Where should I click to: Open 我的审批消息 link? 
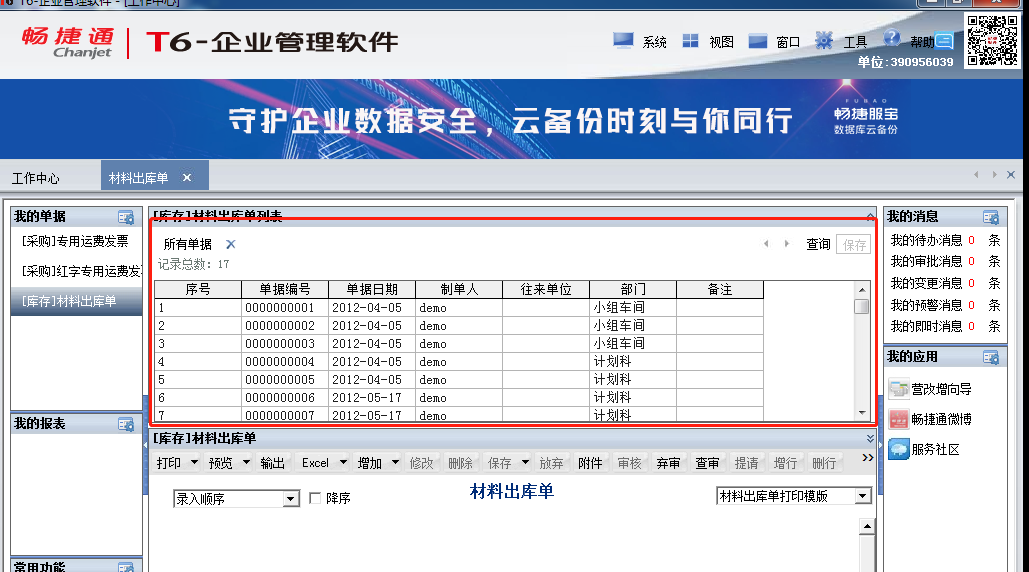(926, 261)
